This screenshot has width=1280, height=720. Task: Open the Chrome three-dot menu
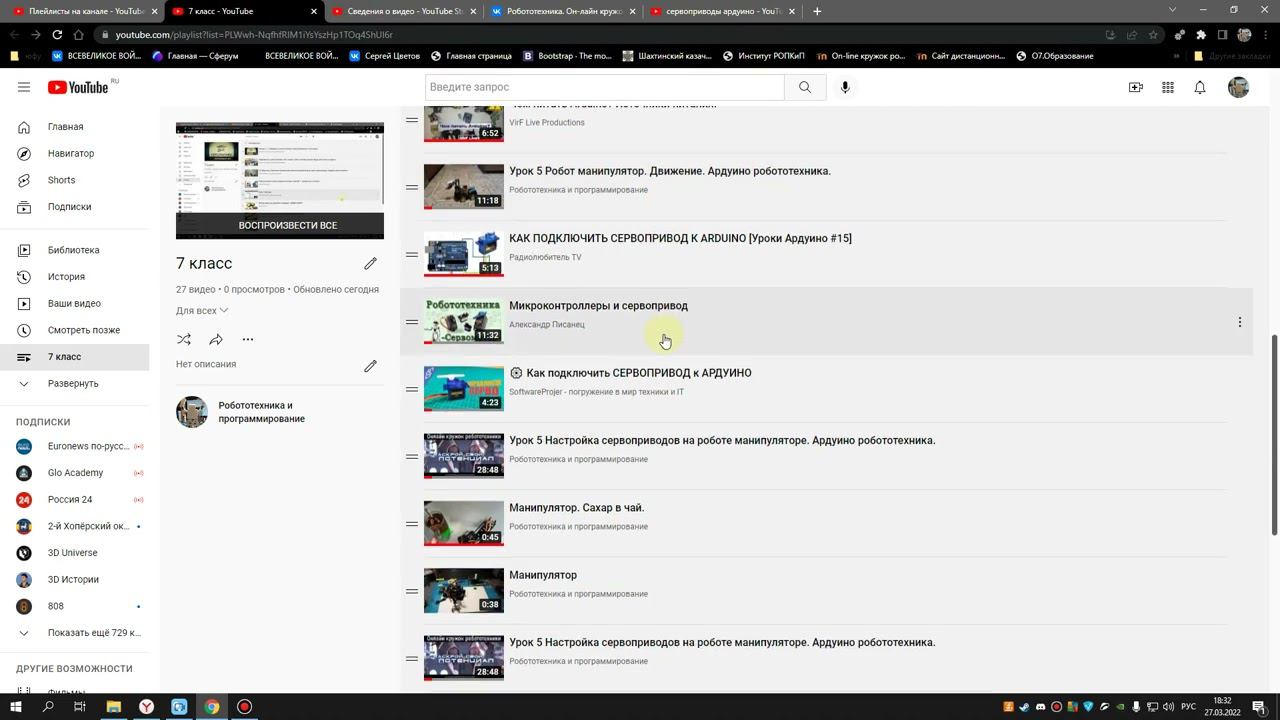[x=1265, y=35]
